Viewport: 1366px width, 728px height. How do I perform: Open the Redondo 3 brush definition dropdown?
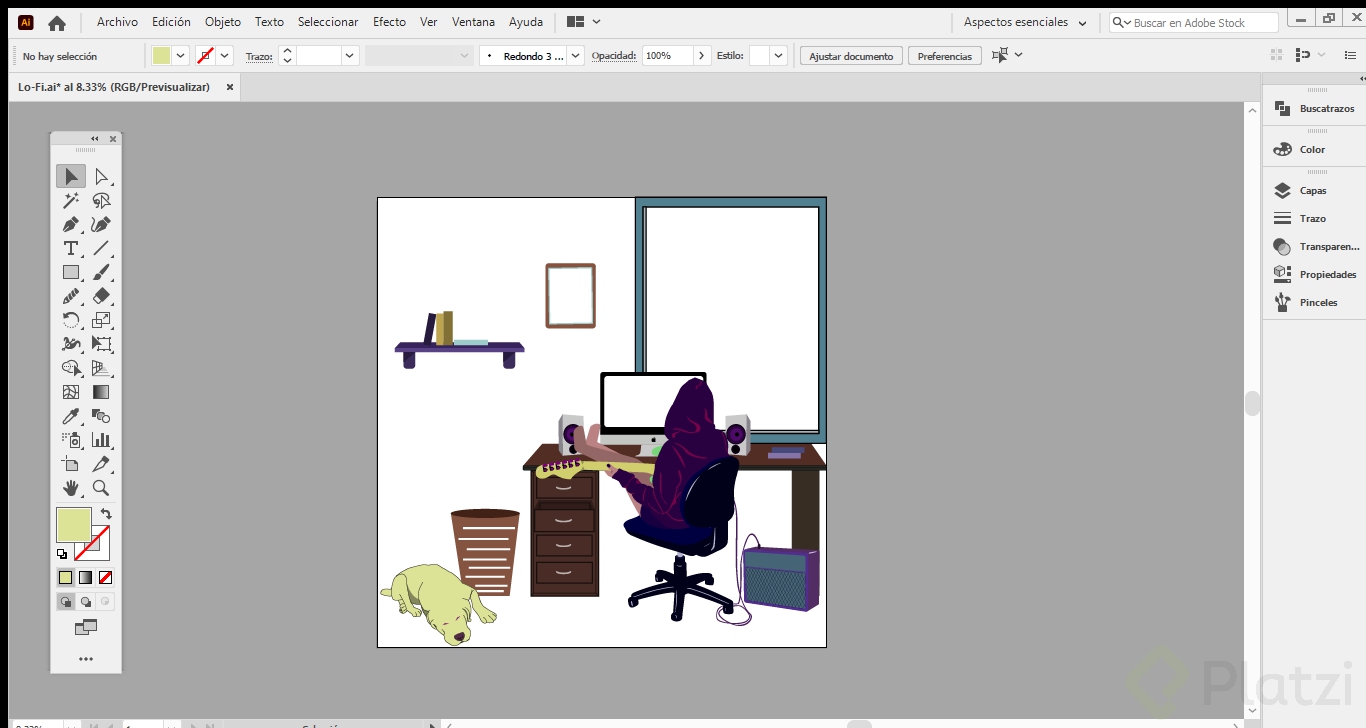[573, 56]
